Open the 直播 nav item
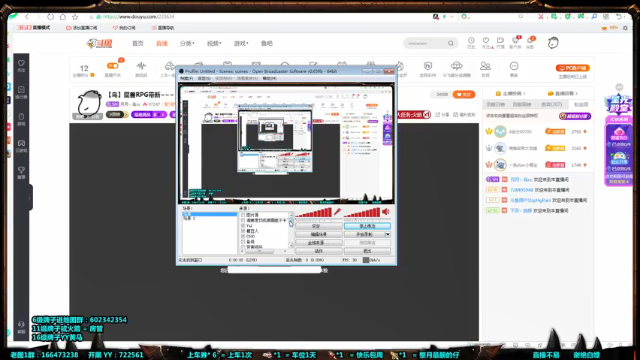 tap(162, 43)
